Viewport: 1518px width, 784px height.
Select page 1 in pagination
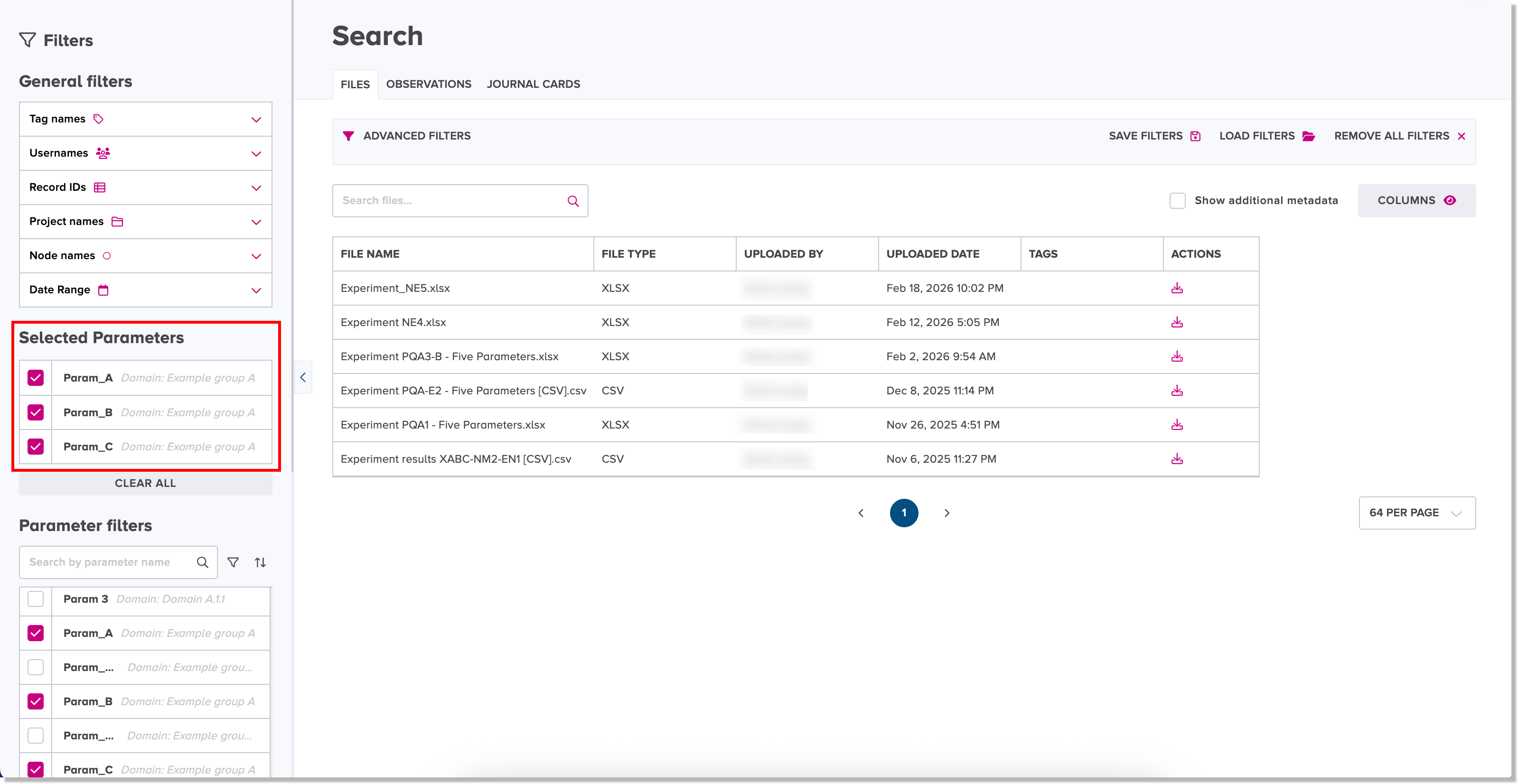(904, 513)
